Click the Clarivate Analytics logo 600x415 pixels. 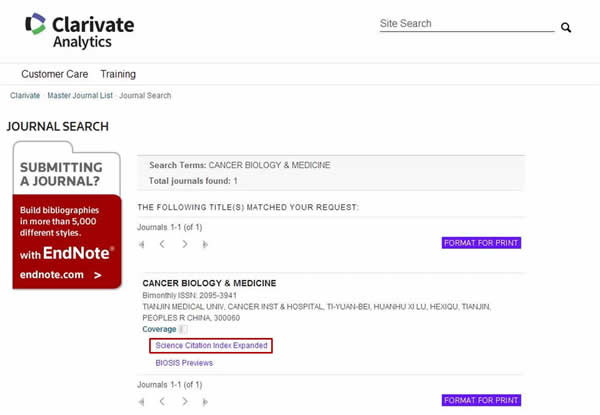[x=80, y=31]
